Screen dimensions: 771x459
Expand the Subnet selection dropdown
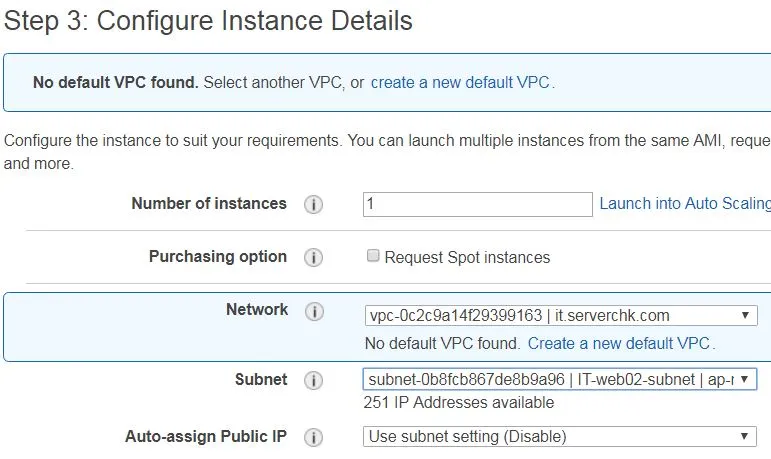[x=560, y=379]
